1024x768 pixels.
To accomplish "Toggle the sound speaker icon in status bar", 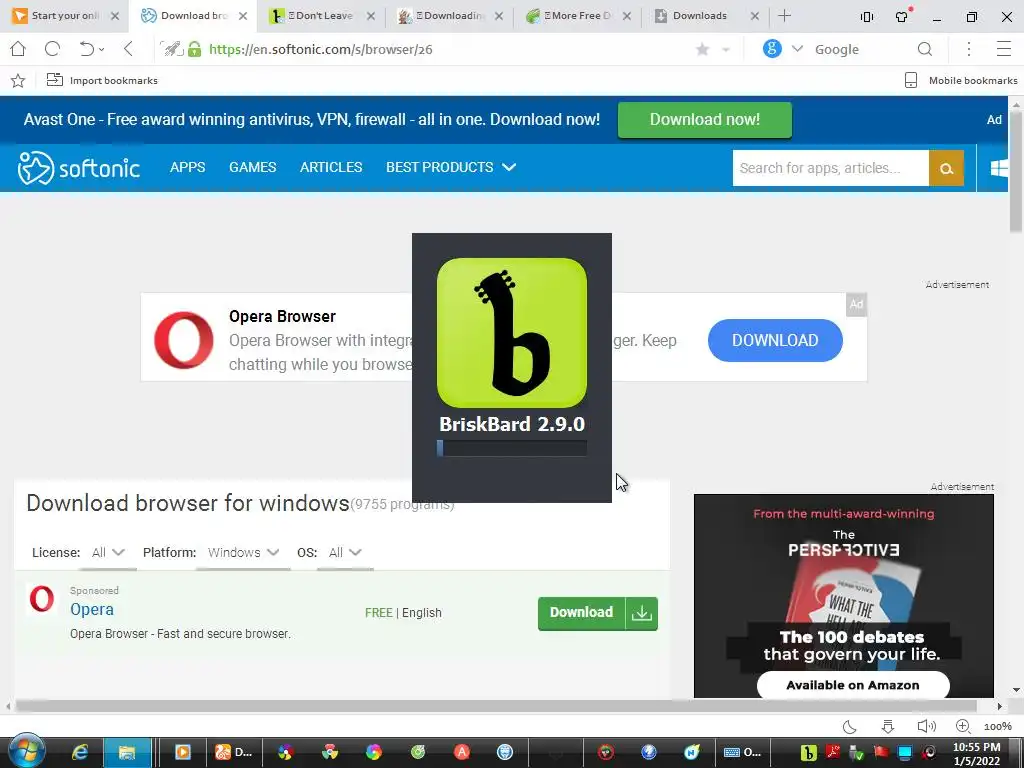I will 926,726.
